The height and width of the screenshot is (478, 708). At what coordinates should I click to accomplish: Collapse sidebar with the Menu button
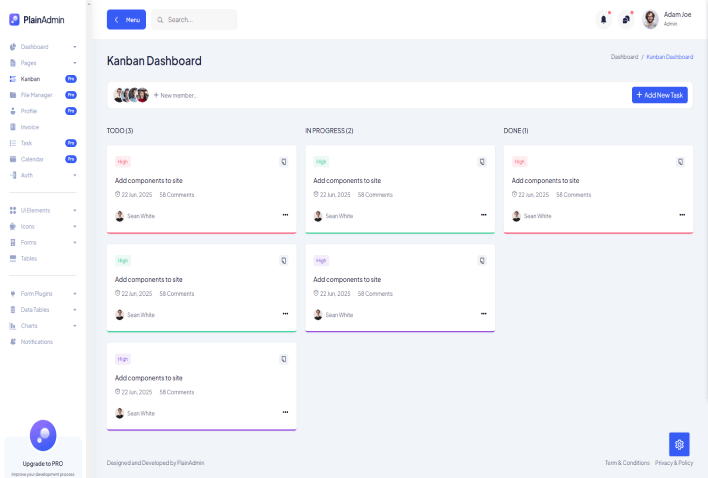126,20
